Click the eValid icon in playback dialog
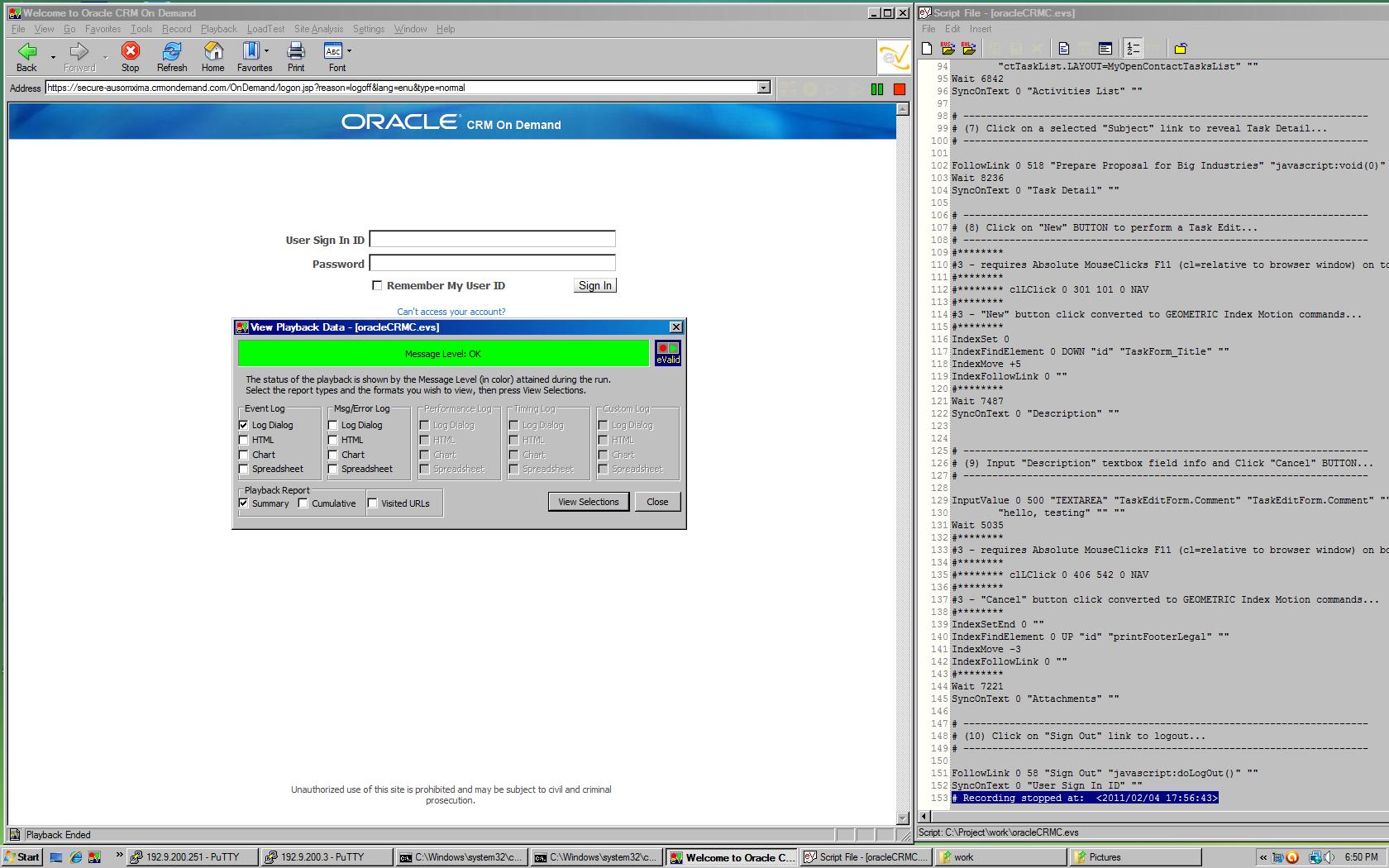 (x=668, y=353)
